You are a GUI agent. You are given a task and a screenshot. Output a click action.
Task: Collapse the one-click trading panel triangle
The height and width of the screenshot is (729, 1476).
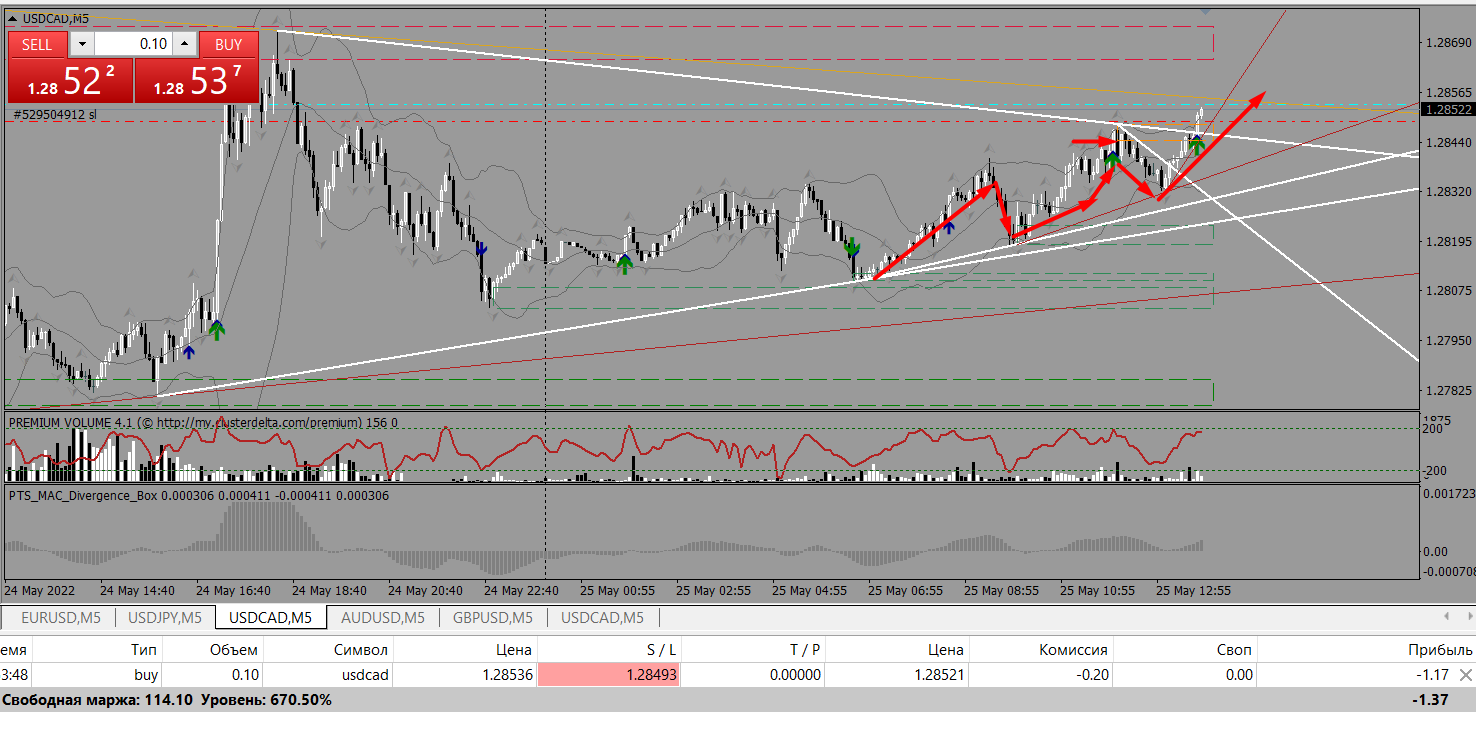[11, 17]
